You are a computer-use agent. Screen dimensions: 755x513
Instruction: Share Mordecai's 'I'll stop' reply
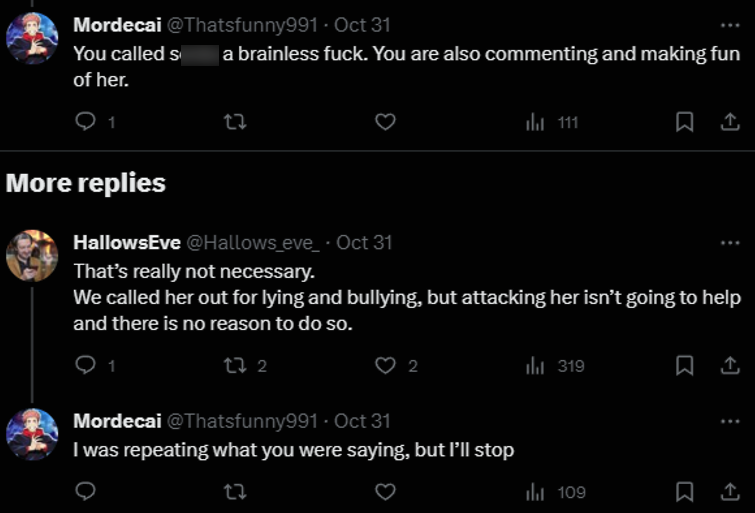click(729, 492)
